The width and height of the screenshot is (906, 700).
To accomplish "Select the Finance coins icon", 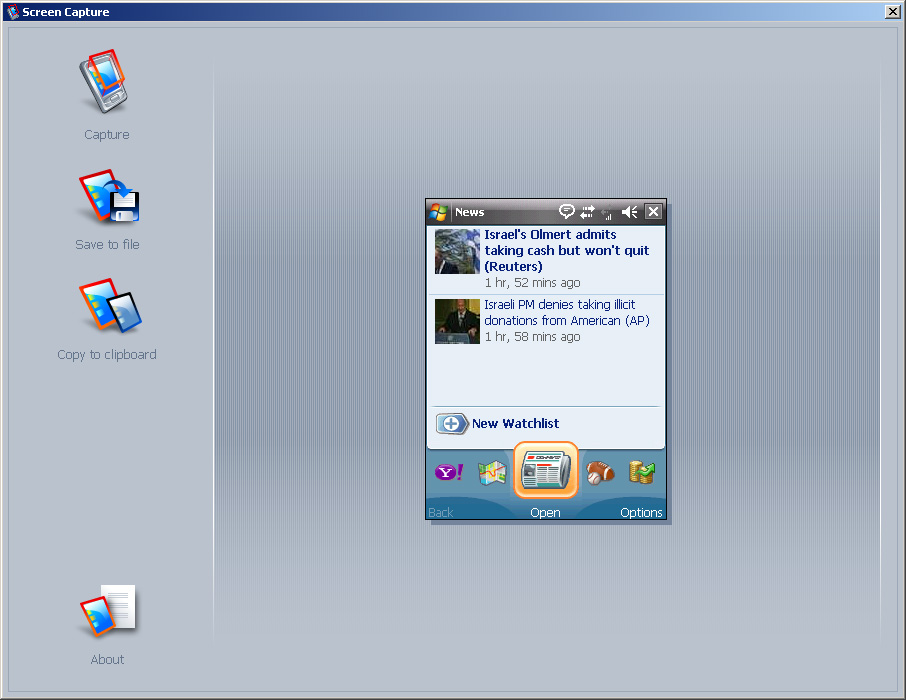I will tap(641, 472).
